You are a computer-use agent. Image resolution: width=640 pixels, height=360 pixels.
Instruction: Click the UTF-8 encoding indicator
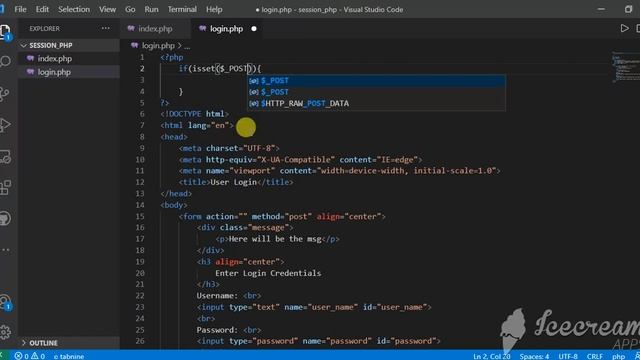coord(568,356)
